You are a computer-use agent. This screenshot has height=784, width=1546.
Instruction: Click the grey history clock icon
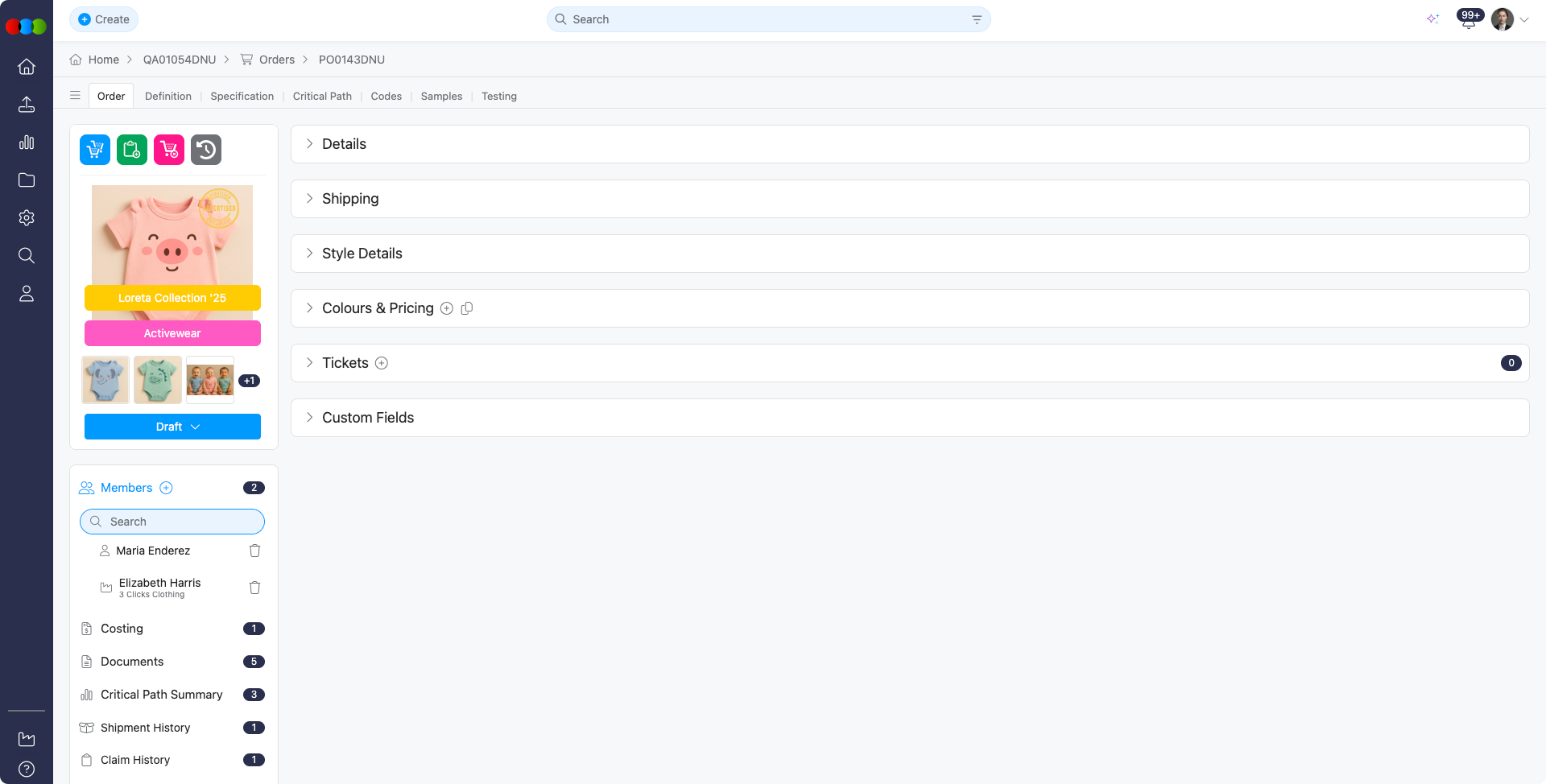tap(206, 150)
